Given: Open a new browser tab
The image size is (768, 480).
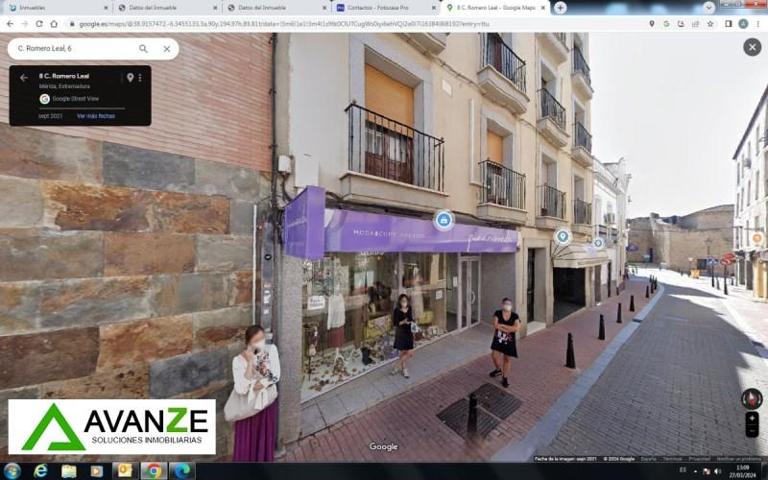Looking at the screenshot, I should point(560,7).
